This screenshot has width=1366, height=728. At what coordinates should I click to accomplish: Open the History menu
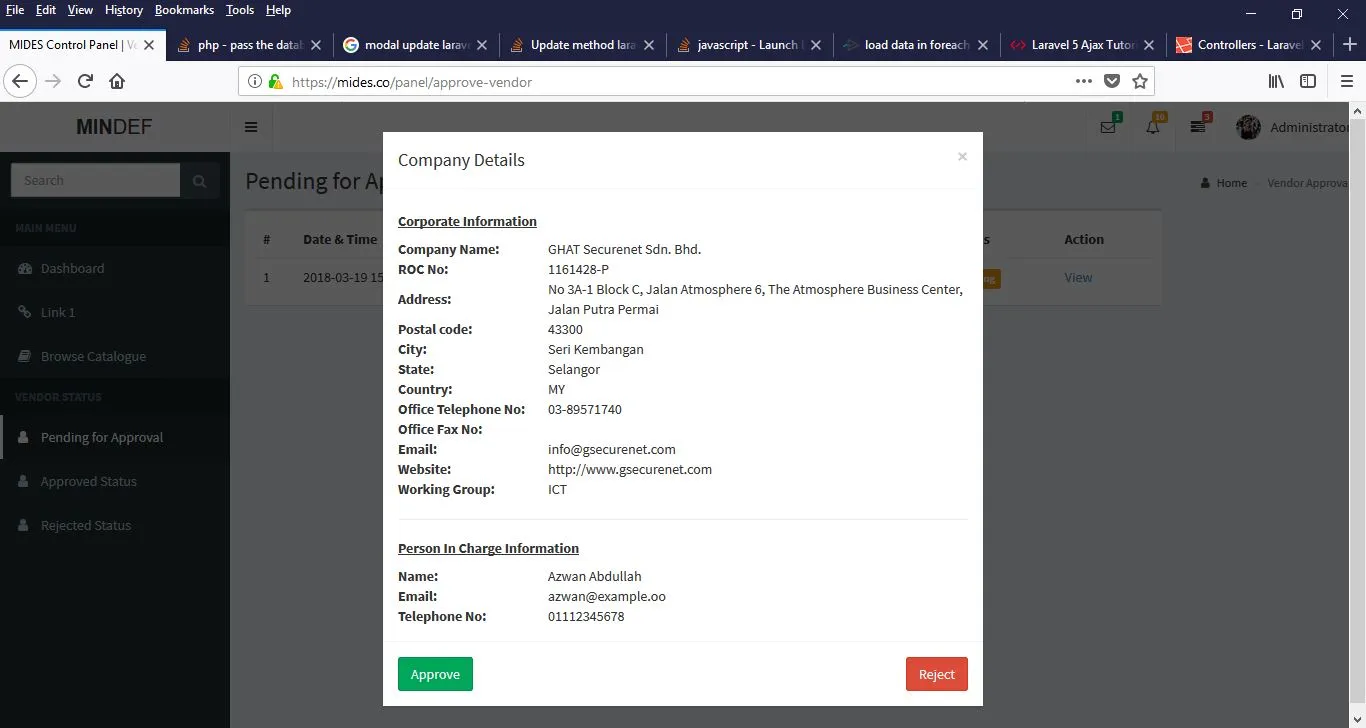point(124,10)
